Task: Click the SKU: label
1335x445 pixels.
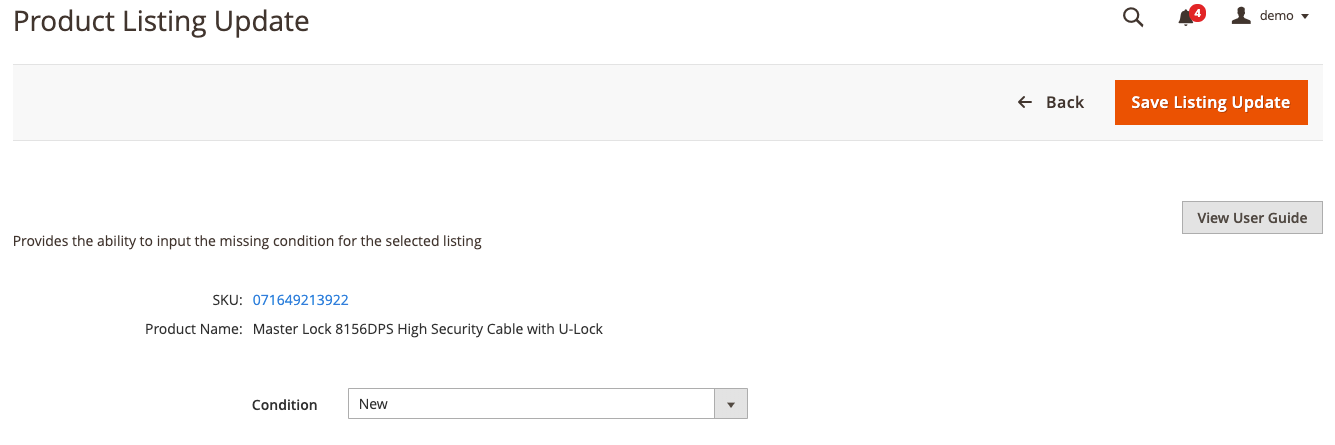Action: (227, 300)
